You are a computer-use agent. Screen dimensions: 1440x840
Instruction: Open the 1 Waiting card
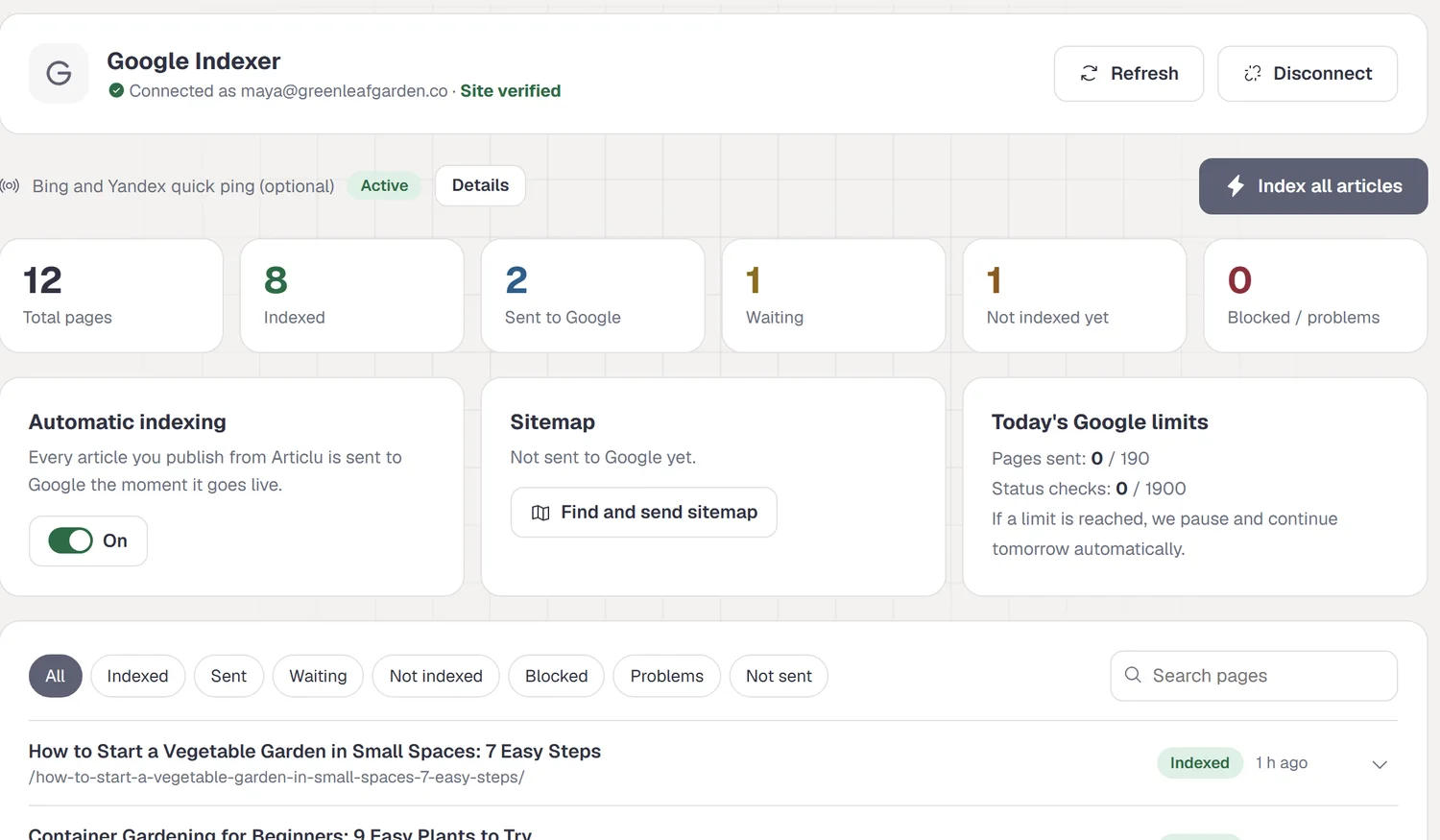(834, 296)
